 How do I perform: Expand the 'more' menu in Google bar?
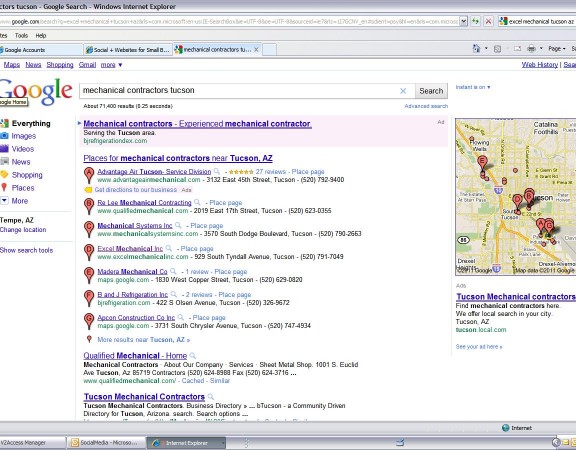111,65
